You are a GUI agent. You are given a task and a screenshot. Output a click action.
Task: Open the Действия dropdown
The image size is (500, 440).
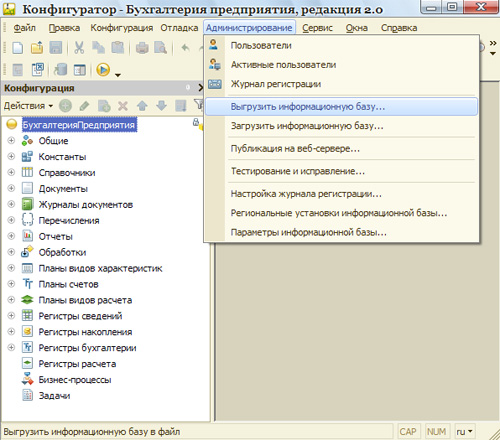(x=28, y=106)
